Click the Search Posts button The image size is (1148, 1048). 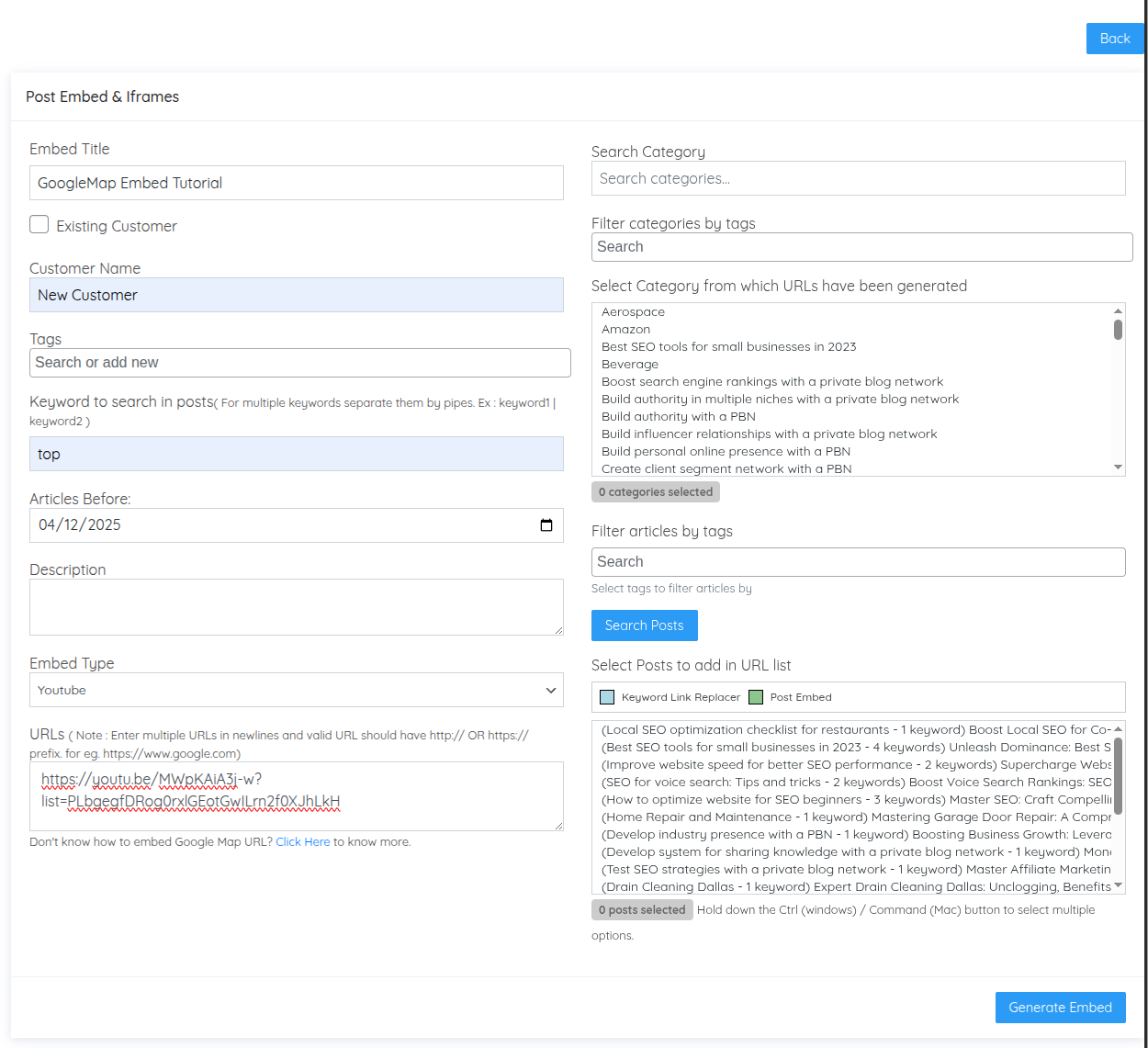pyautogui.click(x=644, y=625)
